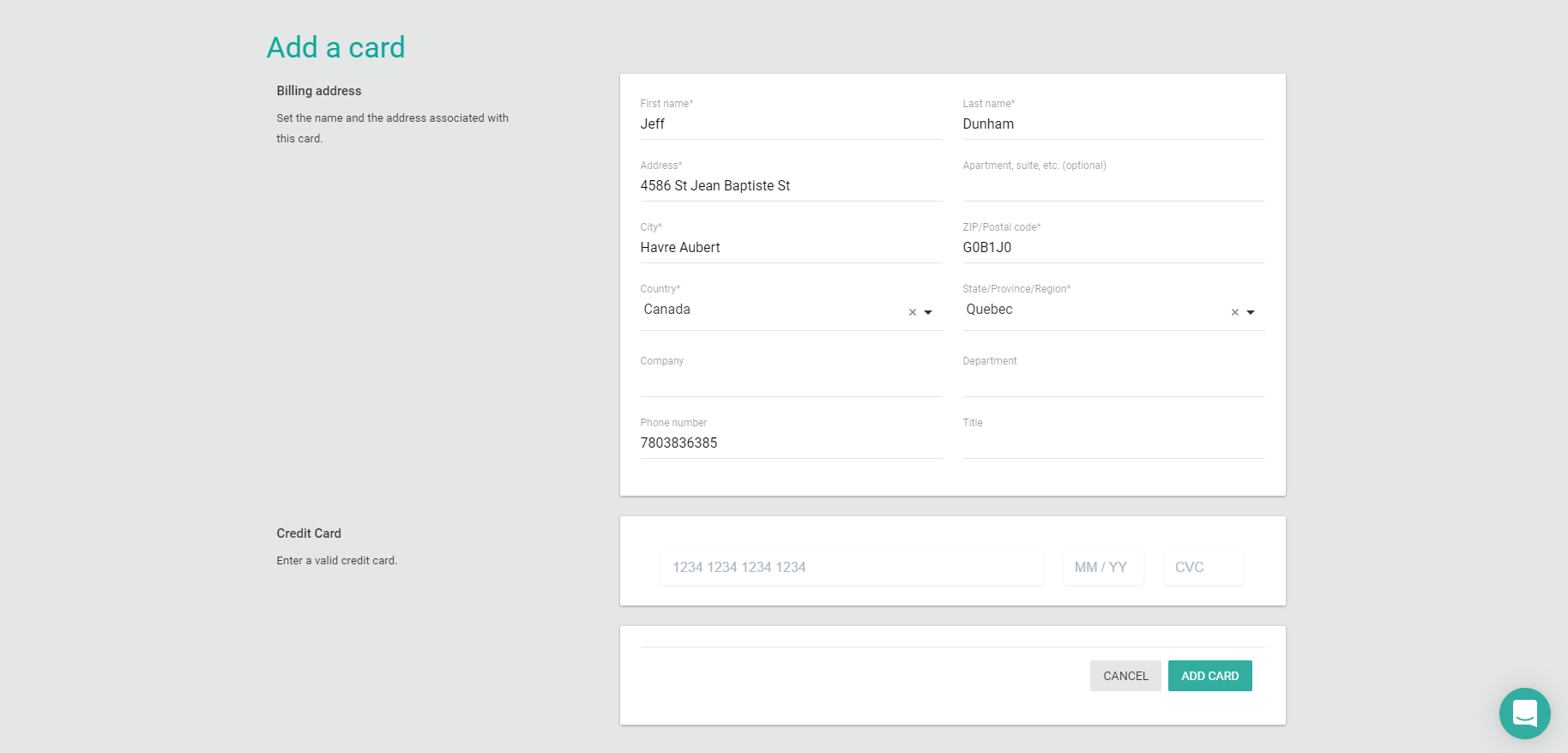Select the Last name field Dunham
Image resolution: width=1568 pixels, height=753 pixels.
click(1112, 124)
